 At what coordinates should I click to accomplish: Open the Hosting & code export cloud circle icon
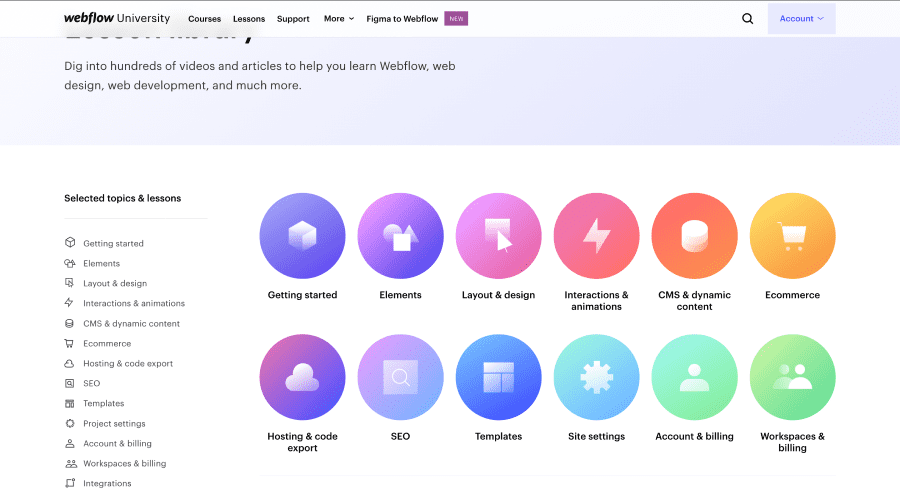coord(302,377)
